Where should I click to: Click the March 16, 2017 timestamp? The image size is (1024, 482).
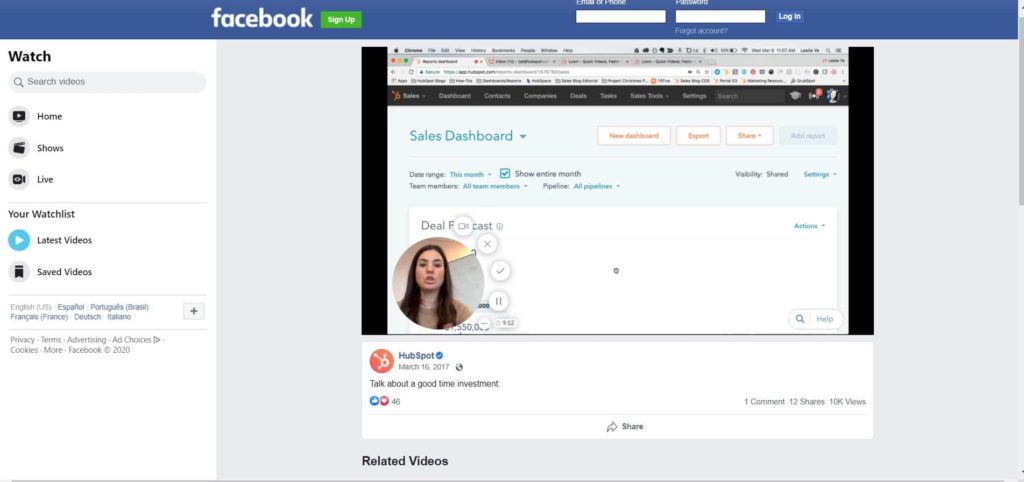(424, 367)
